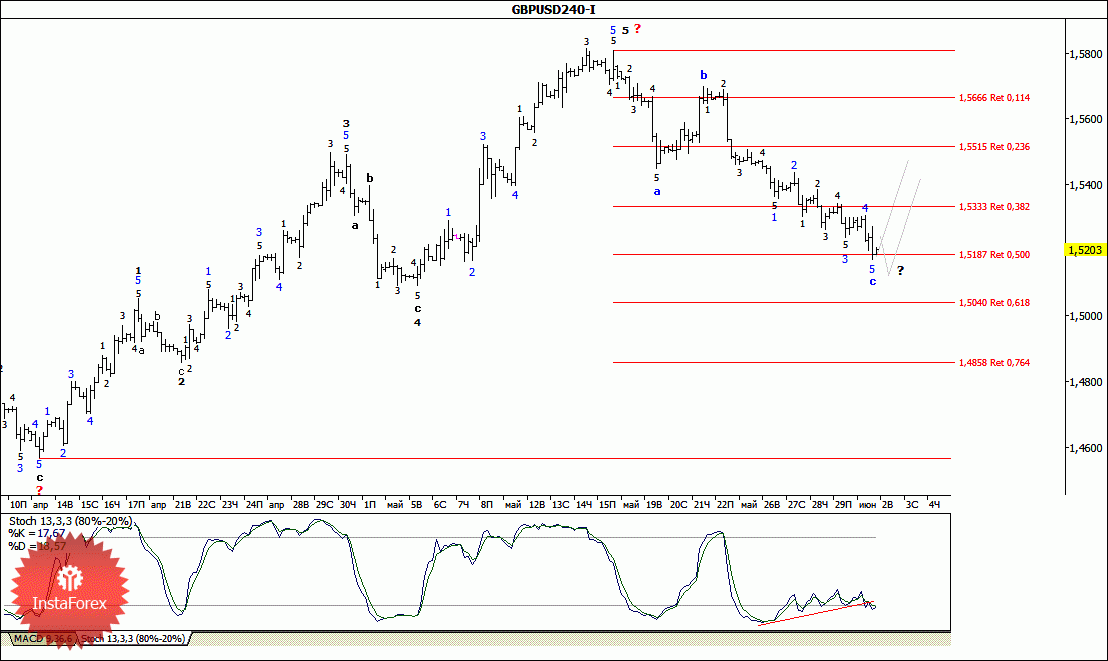Select the 1,5515 Ret 0,236 level label
This screenshot has width=1108, height=661.
(994, 146)
